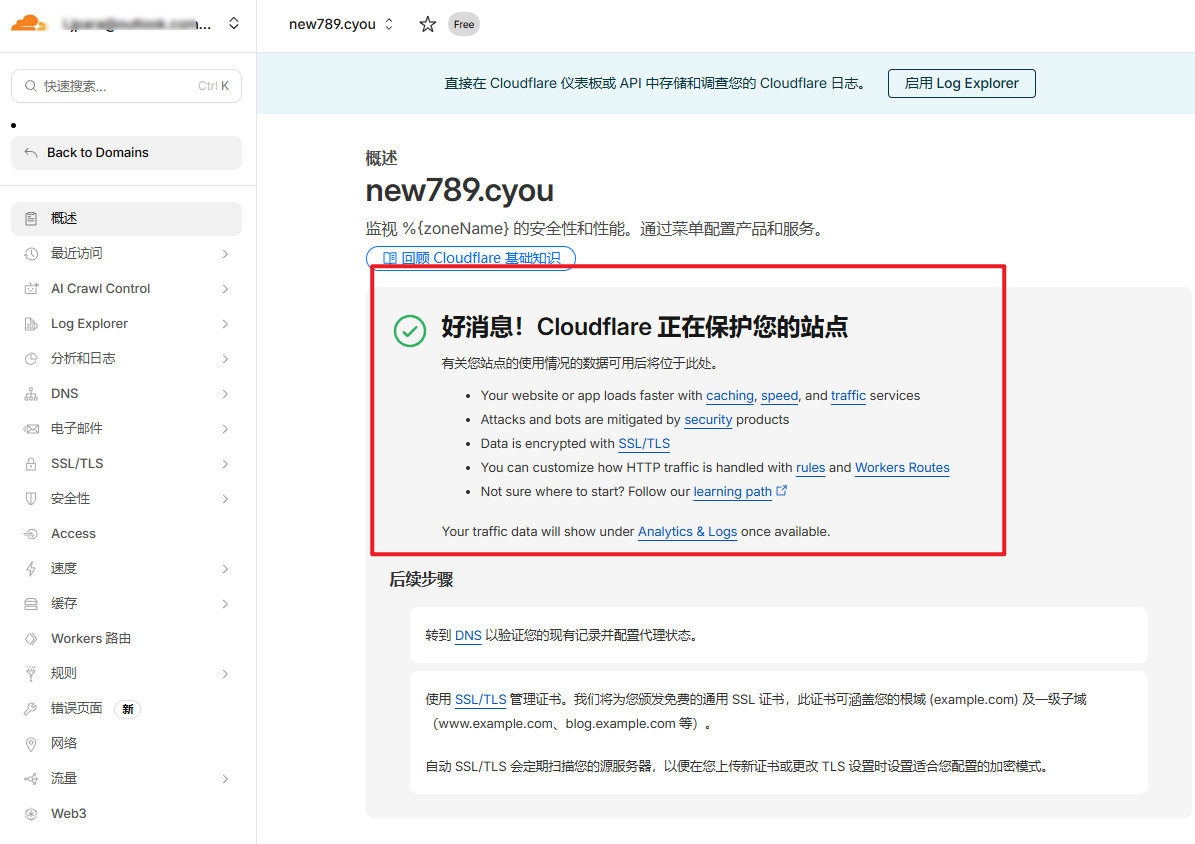Expand the SSL/TLS sidebar chevron

(x=226, y=464)
